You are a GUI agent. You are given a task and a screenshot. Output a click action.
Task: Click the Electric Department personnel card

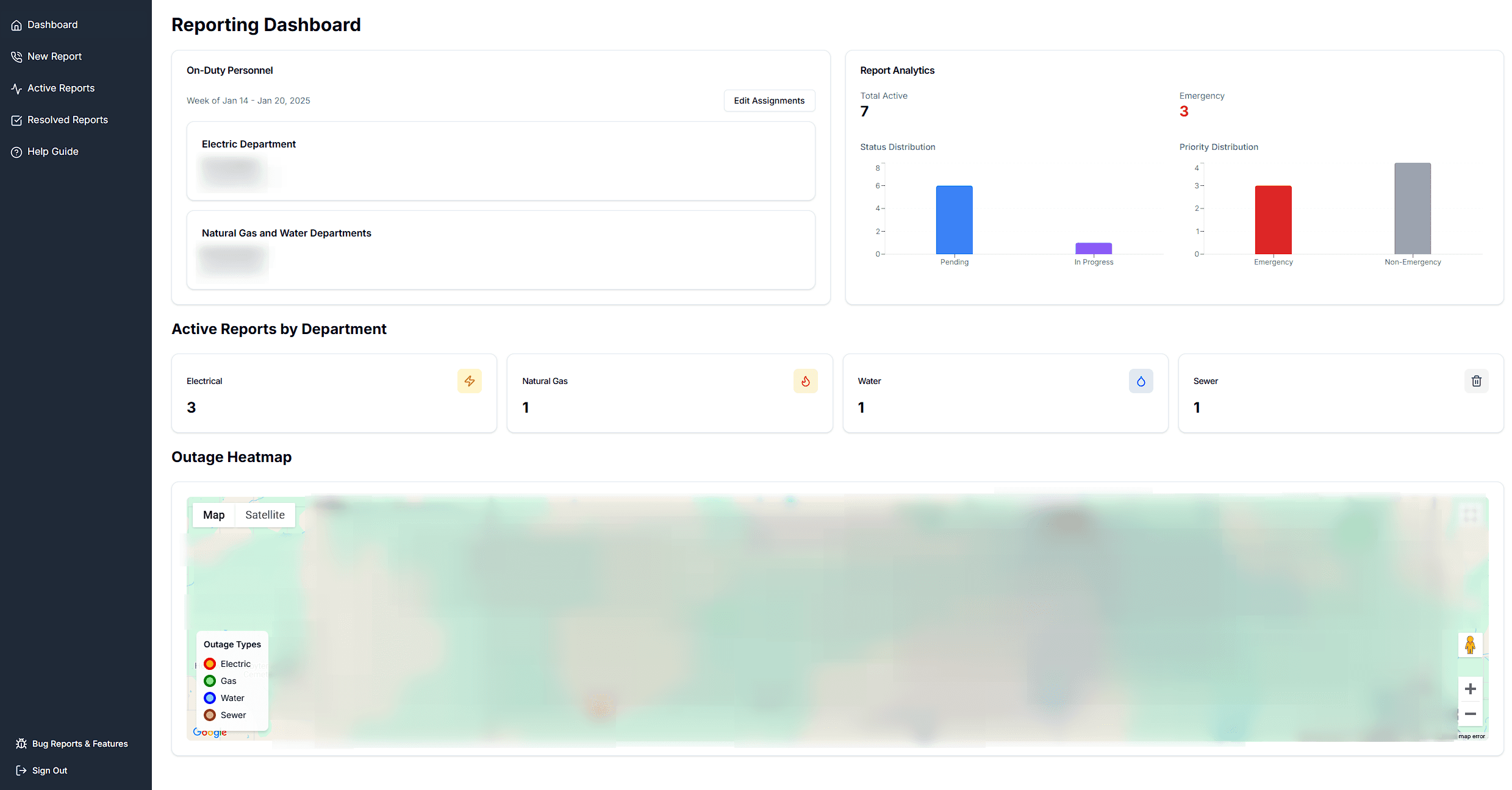tap(501, 161)
